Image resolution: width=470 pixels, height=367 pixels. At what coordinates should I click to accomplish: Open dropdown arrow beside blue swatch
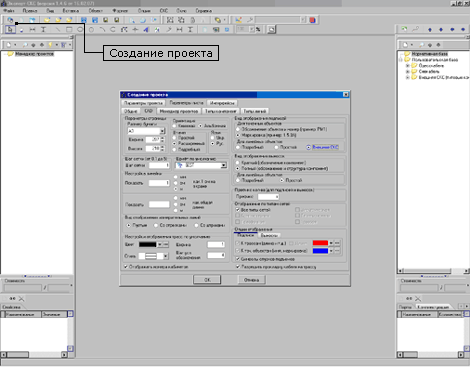331,251
